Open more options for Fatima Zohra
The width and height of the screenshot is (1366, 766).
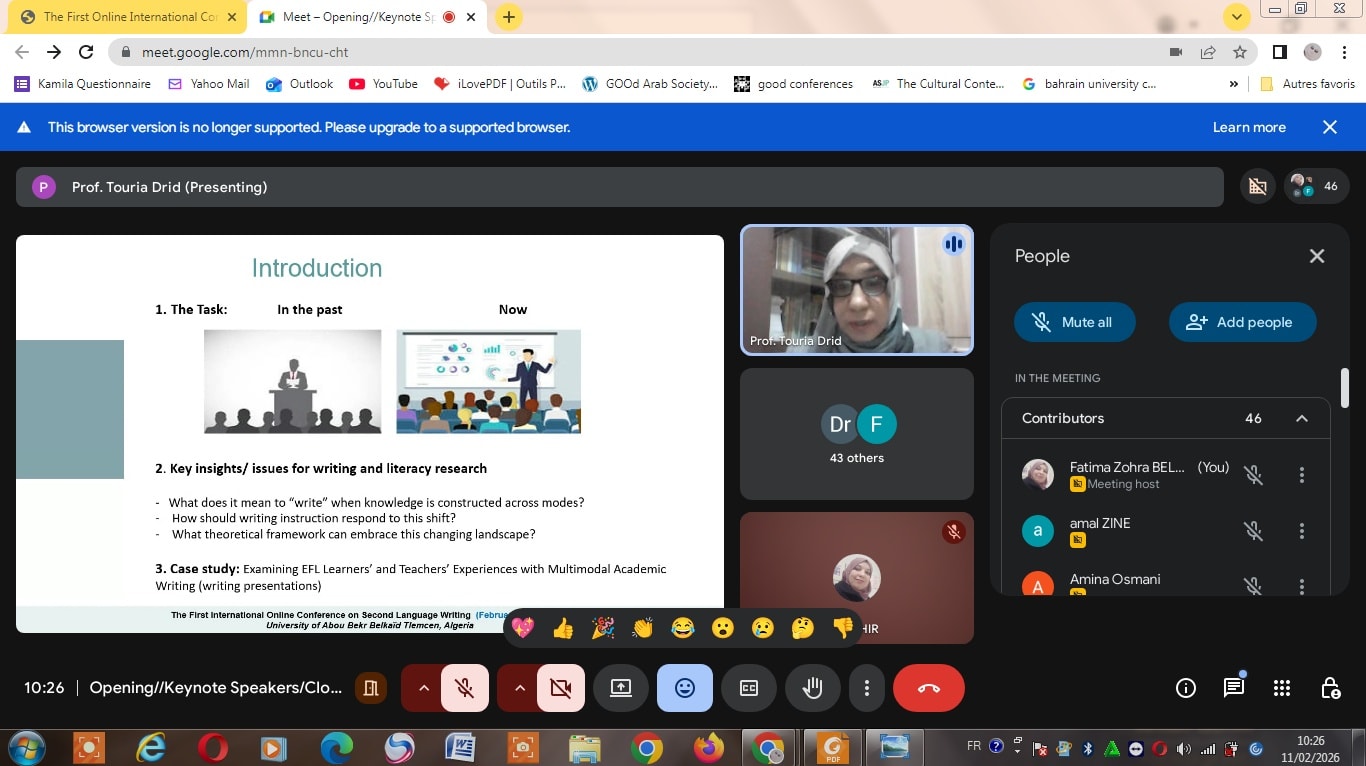tap(1301, 475)
